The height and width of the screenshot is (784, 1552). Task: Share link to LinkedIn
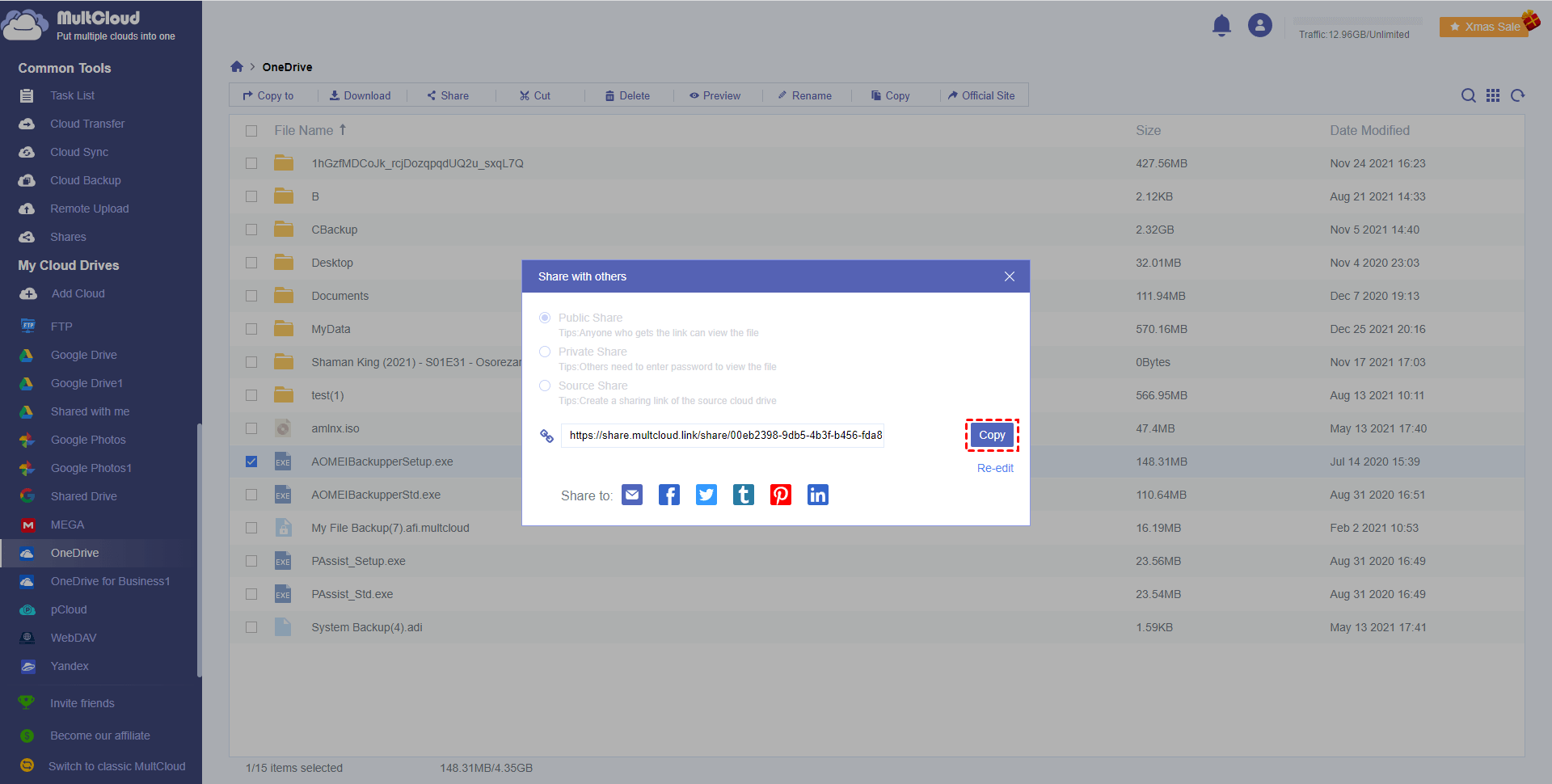818,495
